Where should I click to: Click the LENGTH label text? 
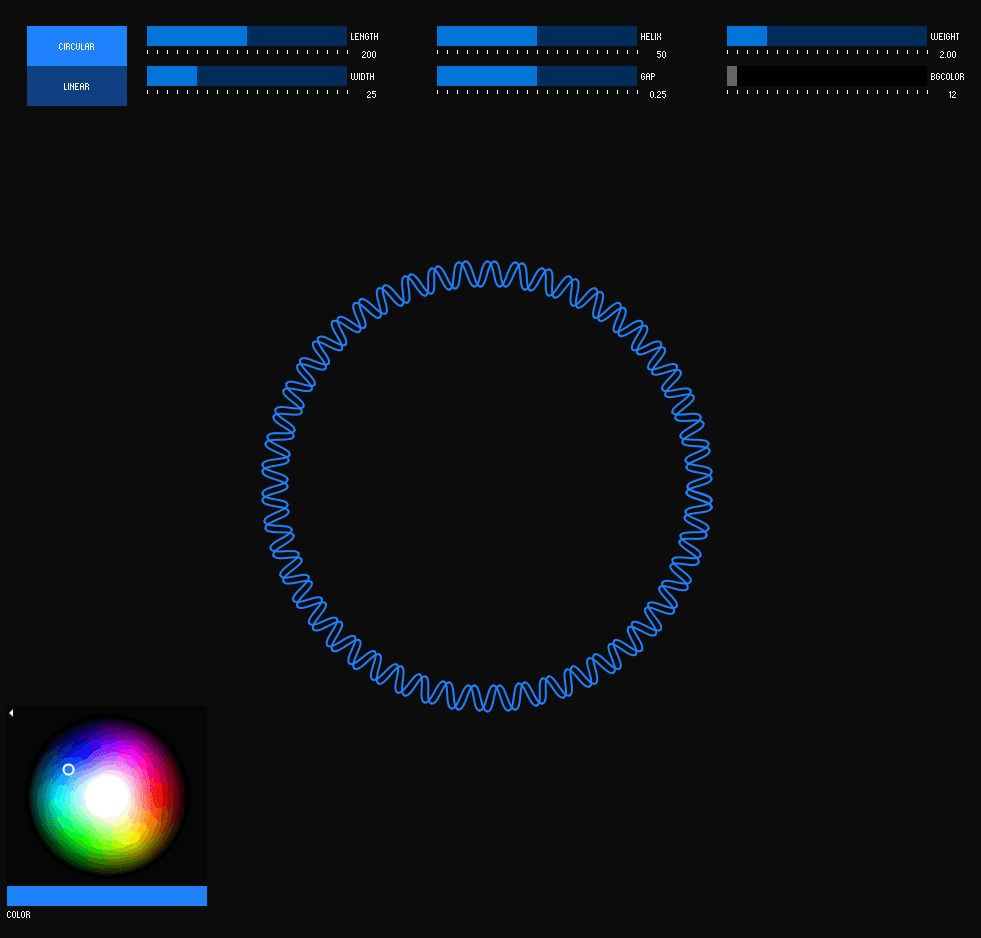[x=364, y=37]
